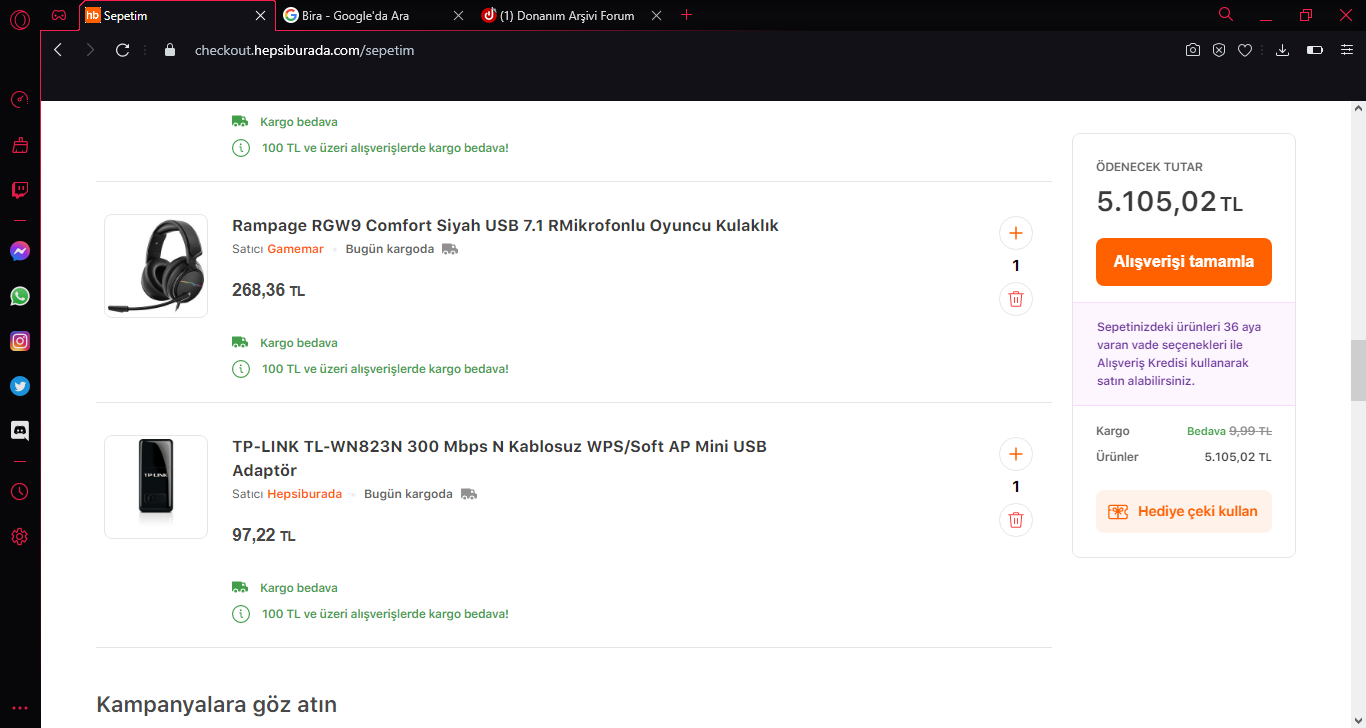Increase TP-LINK adapter quantity
Viewport: 1366px width, 728px height.
1016,454
